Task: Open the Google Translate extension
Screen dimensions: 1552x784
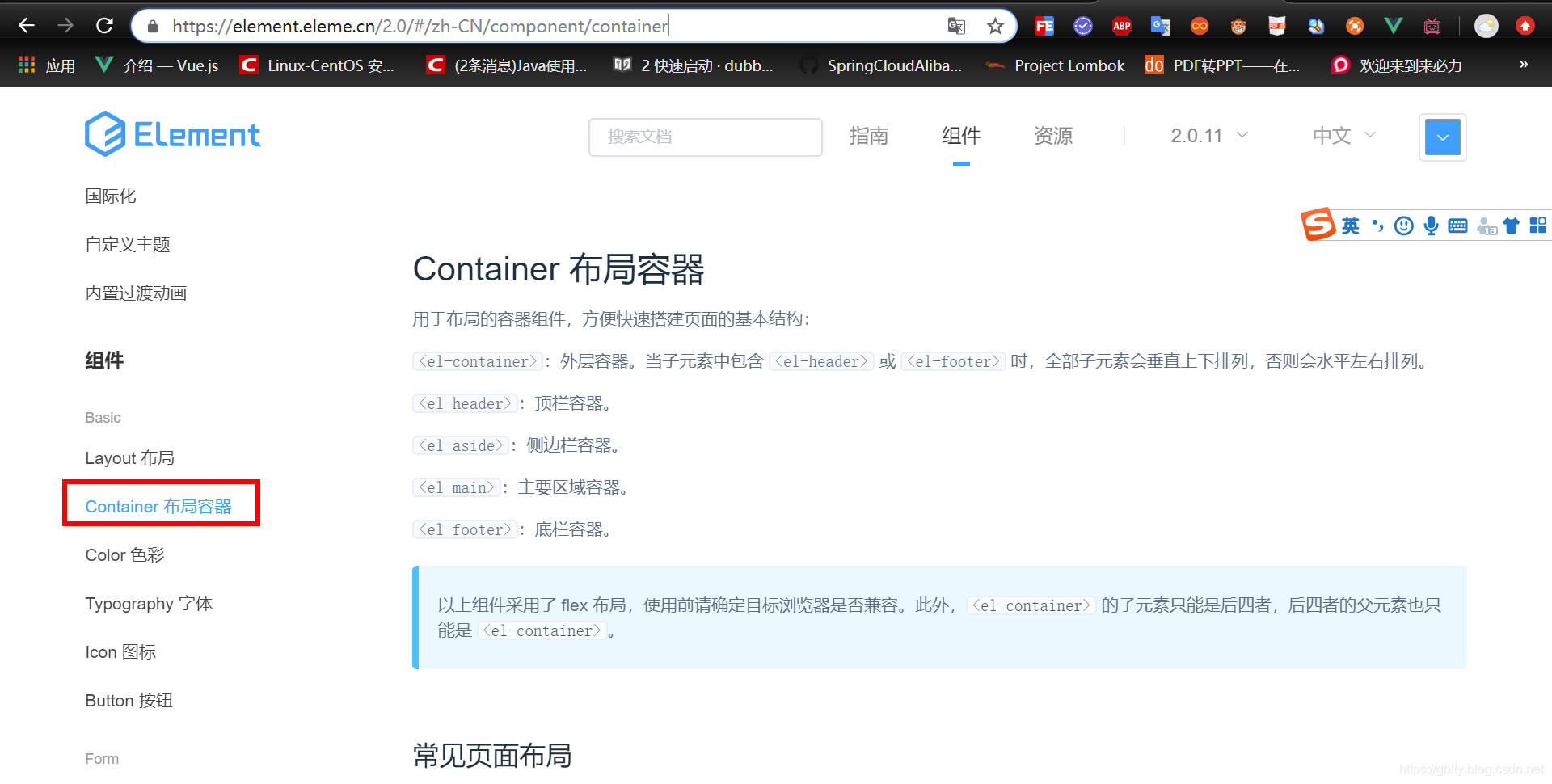Action: tap(1160, 25)
